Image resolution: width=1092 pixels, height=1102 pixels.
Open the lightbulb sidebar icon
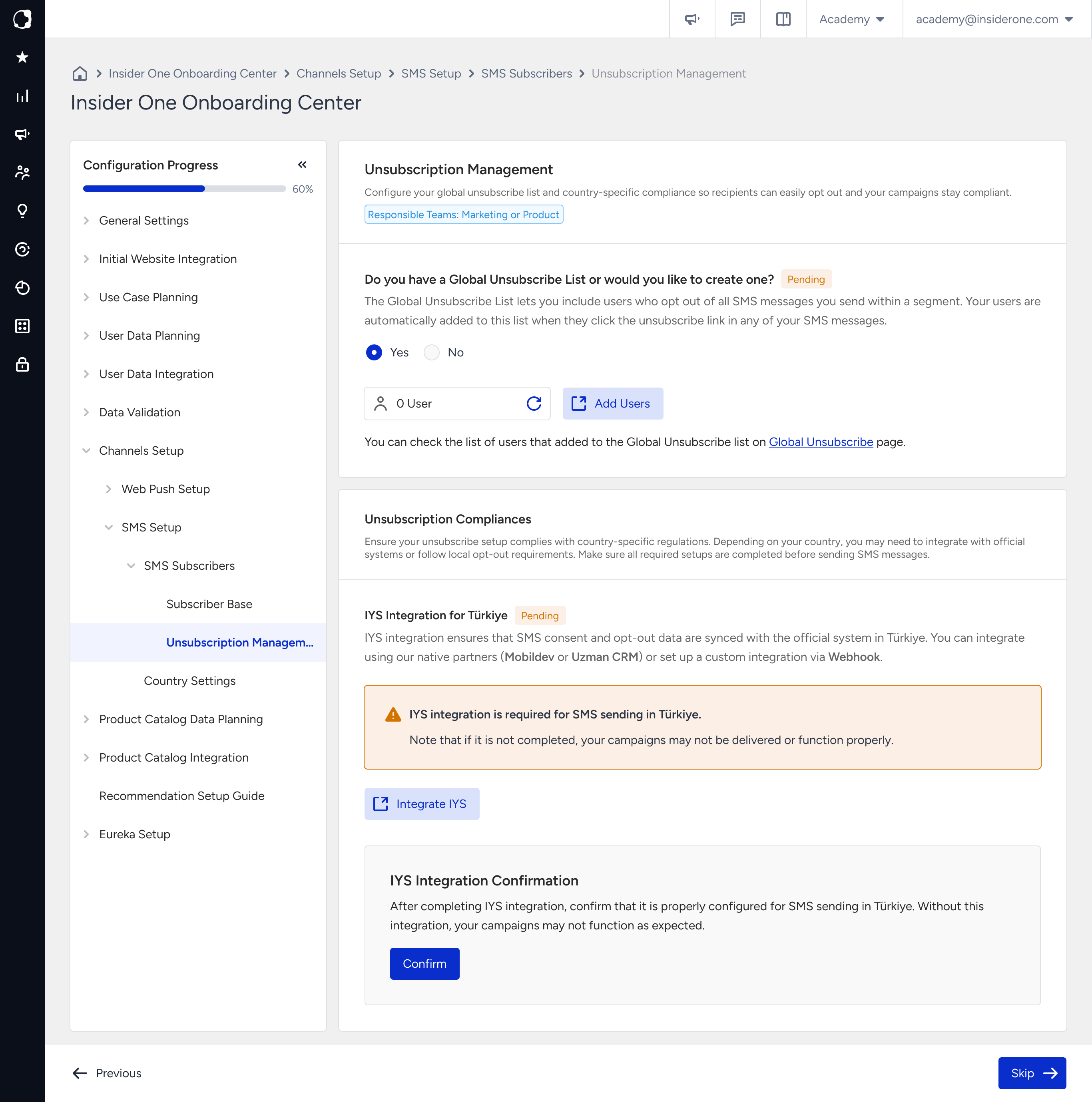tap(22, 211)
